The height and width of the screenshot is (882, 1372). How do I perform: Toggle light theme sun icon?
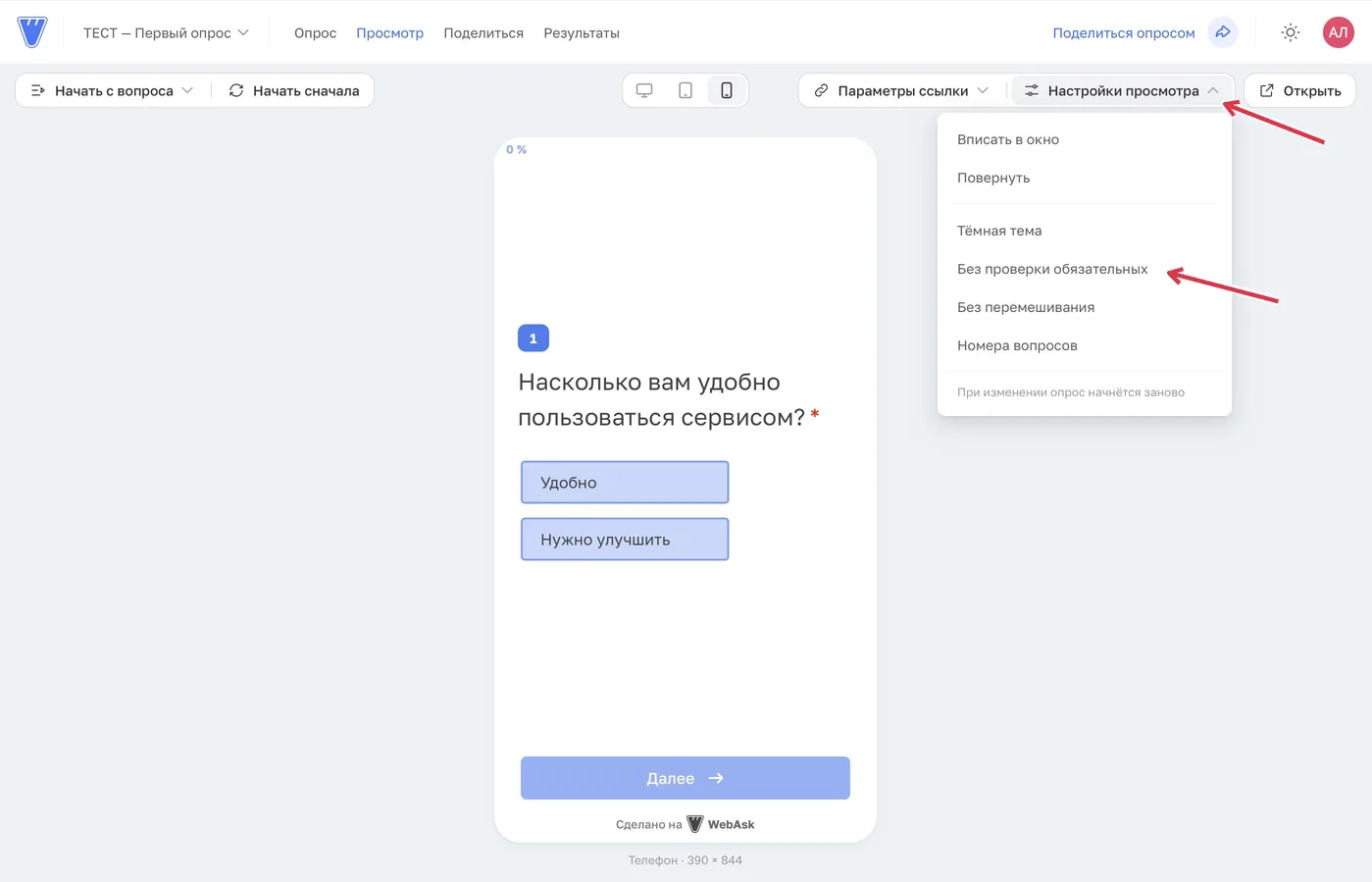(1291, 32)
